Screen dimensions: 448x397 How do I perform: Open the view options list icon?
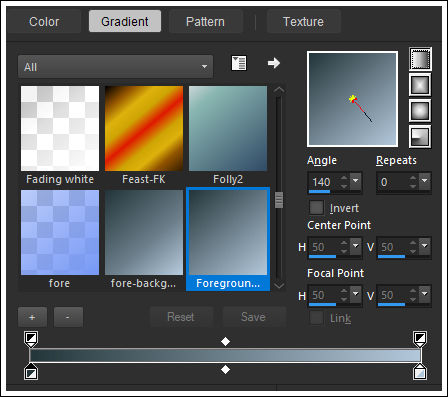tap(239, 63)
